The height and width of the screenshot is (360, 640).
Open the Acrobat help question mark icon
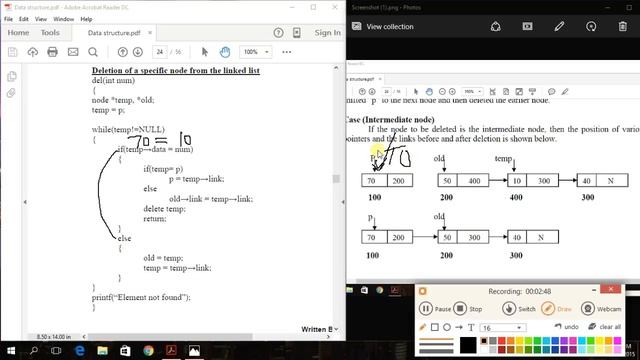[x=278, y=33]
